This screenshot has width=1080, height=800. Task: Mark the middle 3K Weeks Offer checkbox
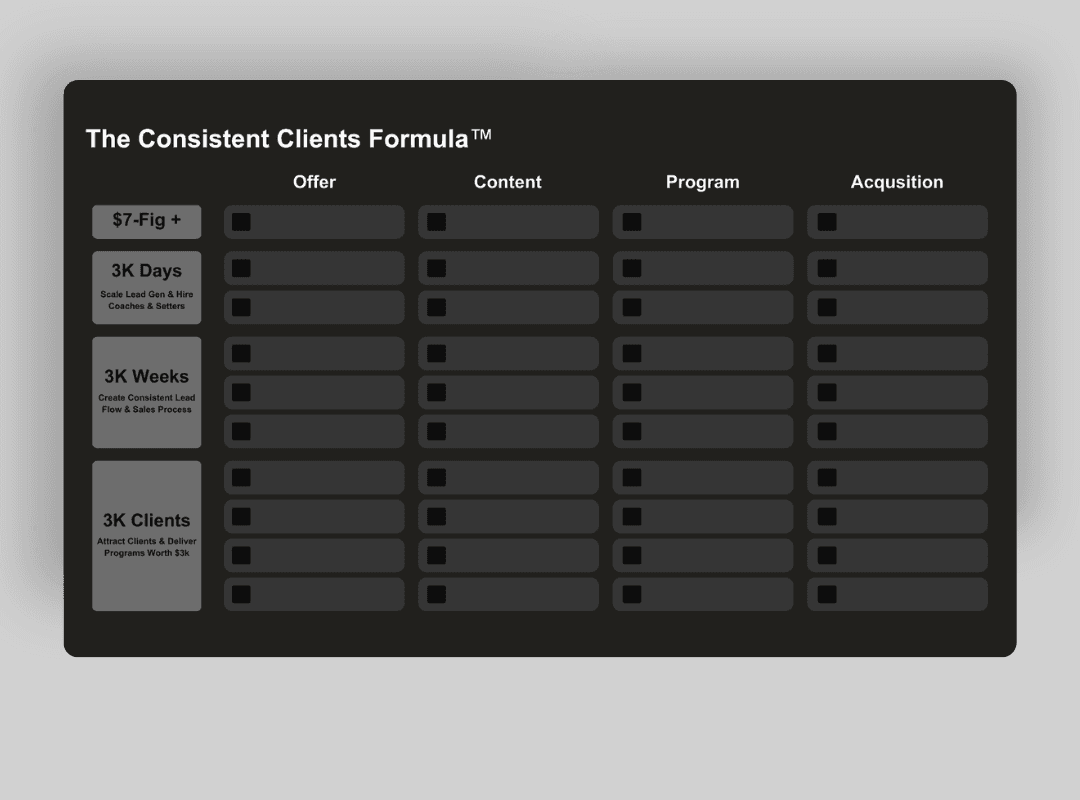(241, 393)
